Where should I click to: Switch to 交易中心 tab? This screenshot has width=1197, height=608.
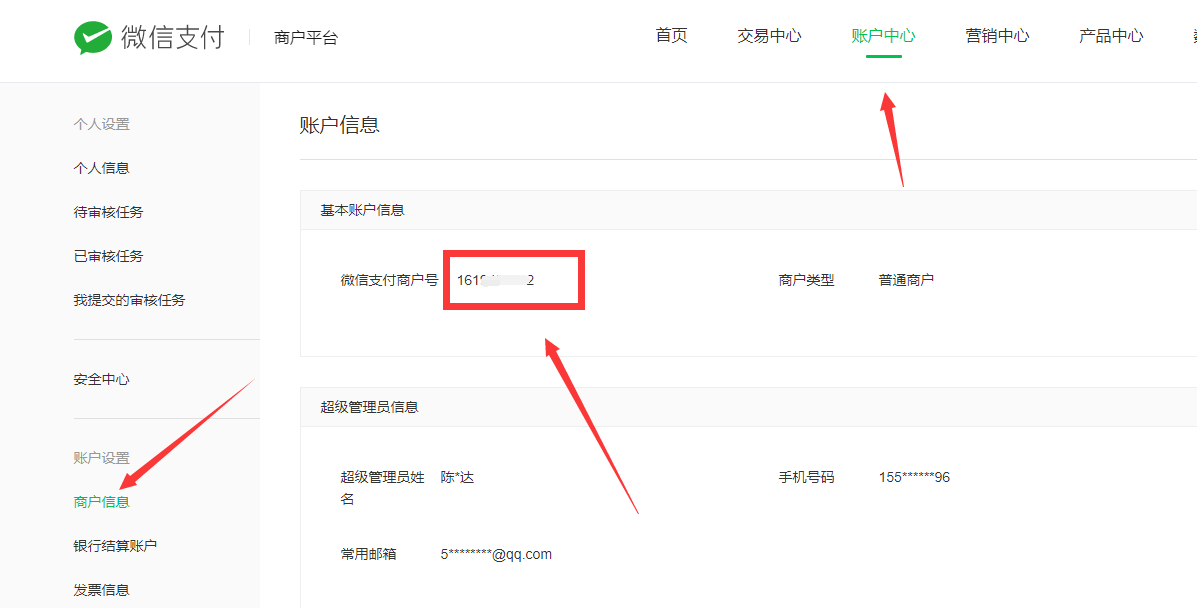[x=769, y=36]
